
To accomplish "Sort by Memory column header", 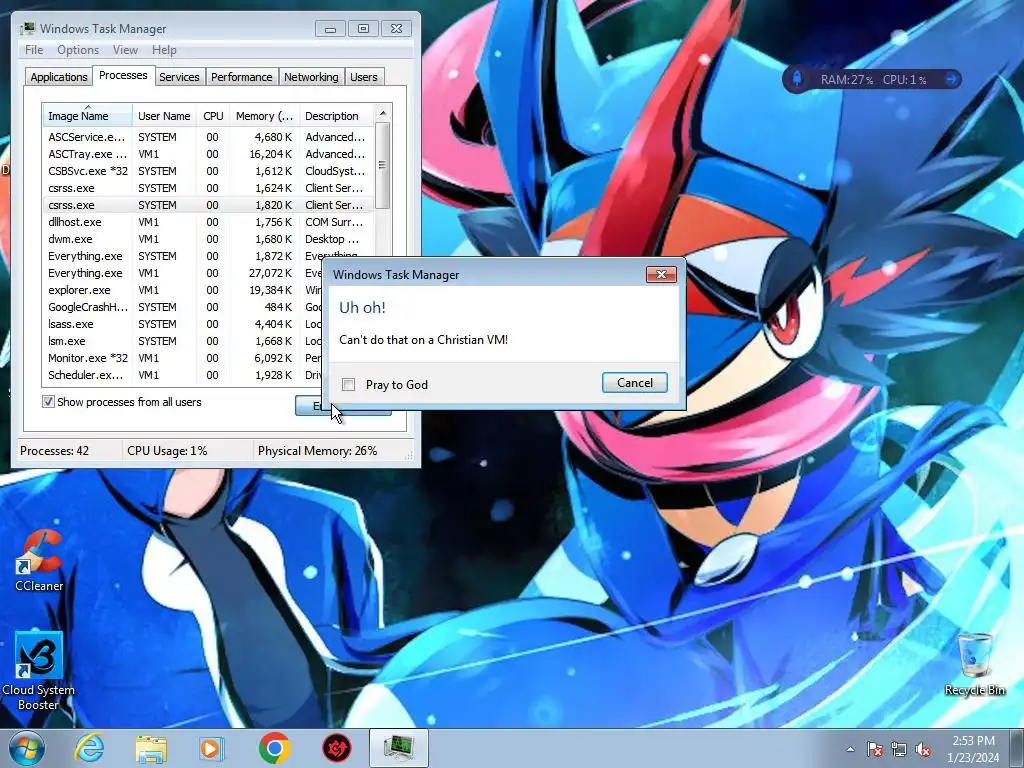I will click(264, 116).
